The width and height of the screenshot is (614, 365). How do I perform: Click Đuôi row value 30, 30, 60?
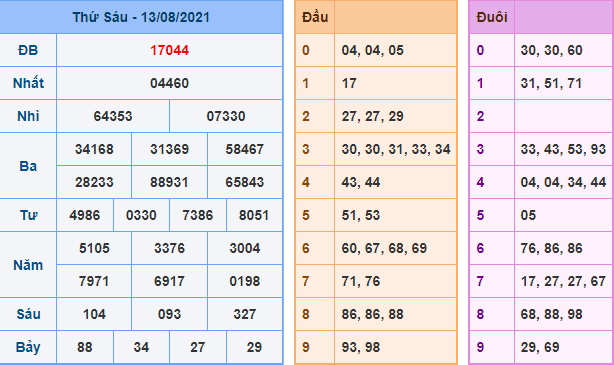point(551,50)
